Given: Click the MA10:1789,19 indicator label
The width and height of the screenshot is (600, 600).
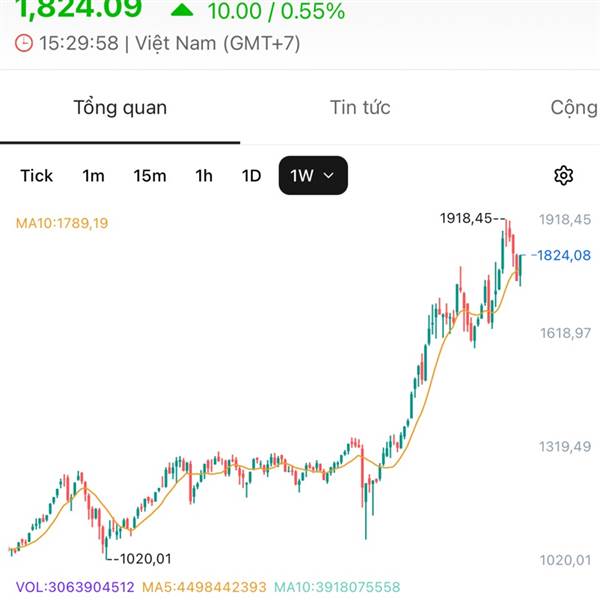Looking at the screenshot, I should pyautogui.click(x=62, y=223).
